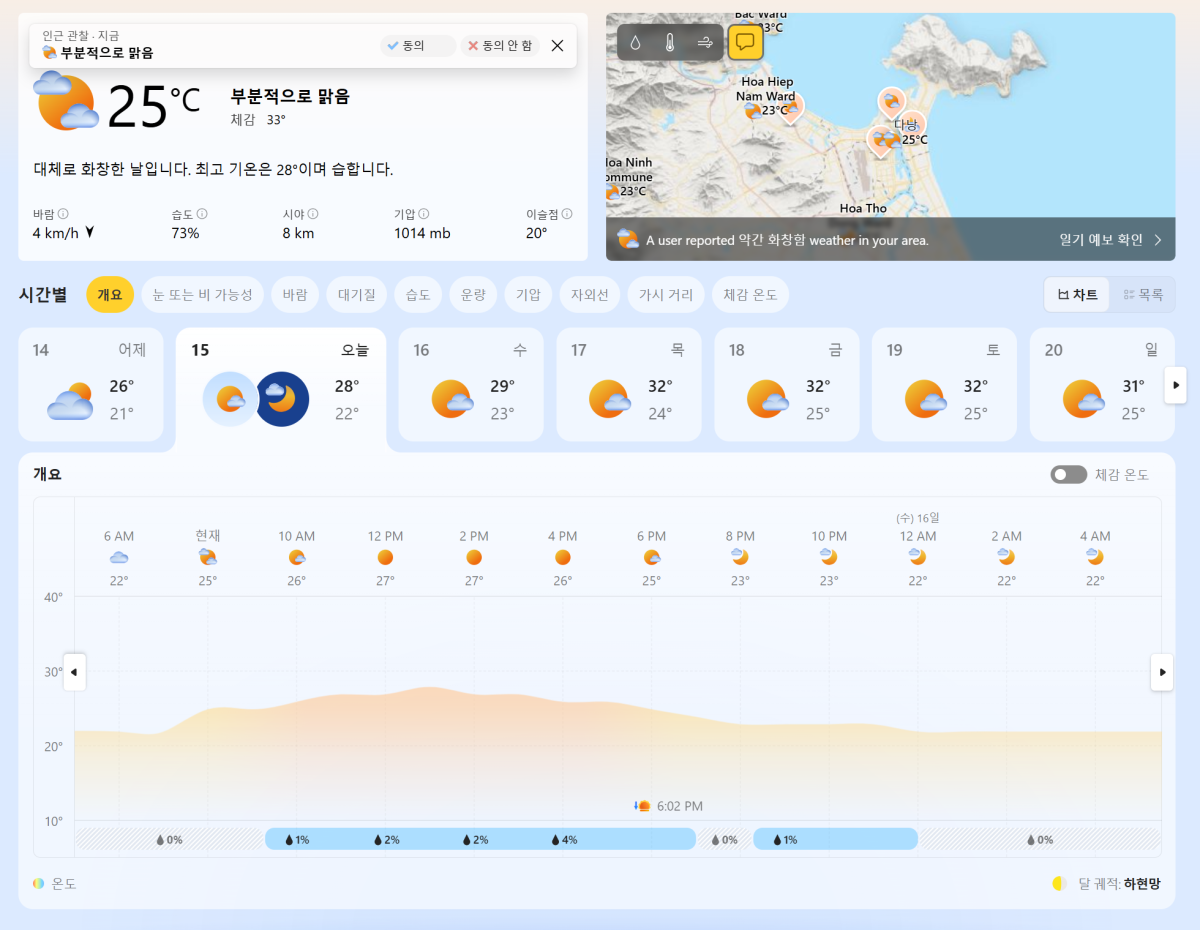1200x930 pixels.
Task: Click the daytime icon in today's card
Action: (230, 399)
